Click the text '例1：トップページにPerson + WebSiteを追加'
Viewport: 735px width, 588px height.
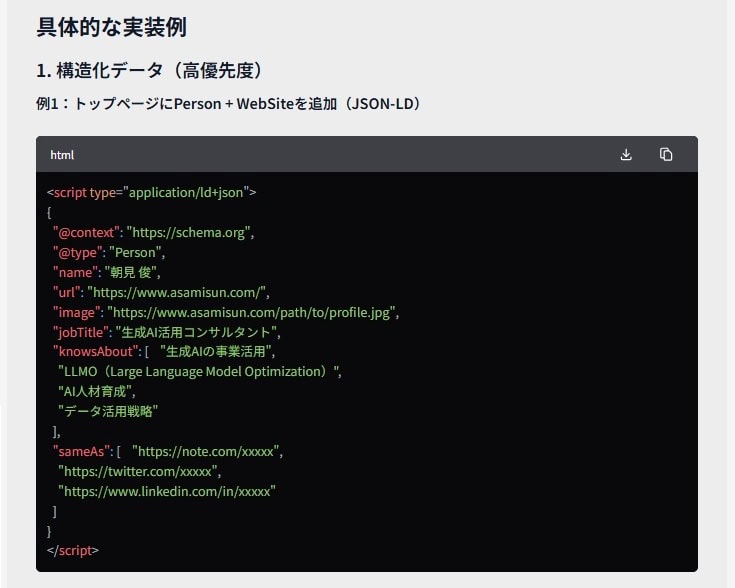click(x=187, y=104)
